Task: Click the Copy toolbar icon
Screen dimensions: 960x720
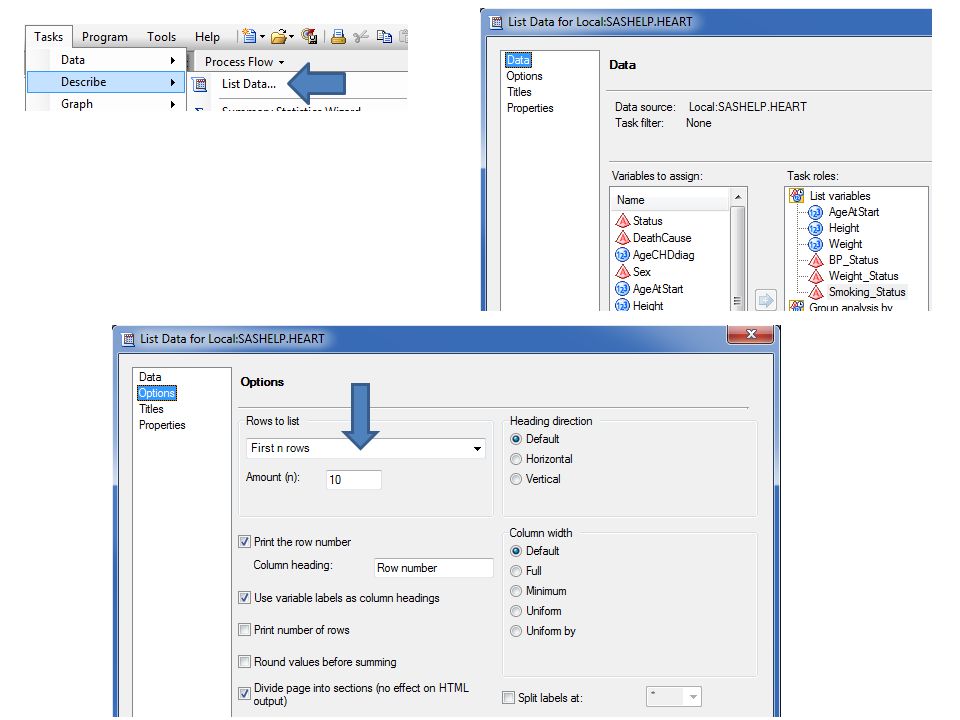Action: 384,37
